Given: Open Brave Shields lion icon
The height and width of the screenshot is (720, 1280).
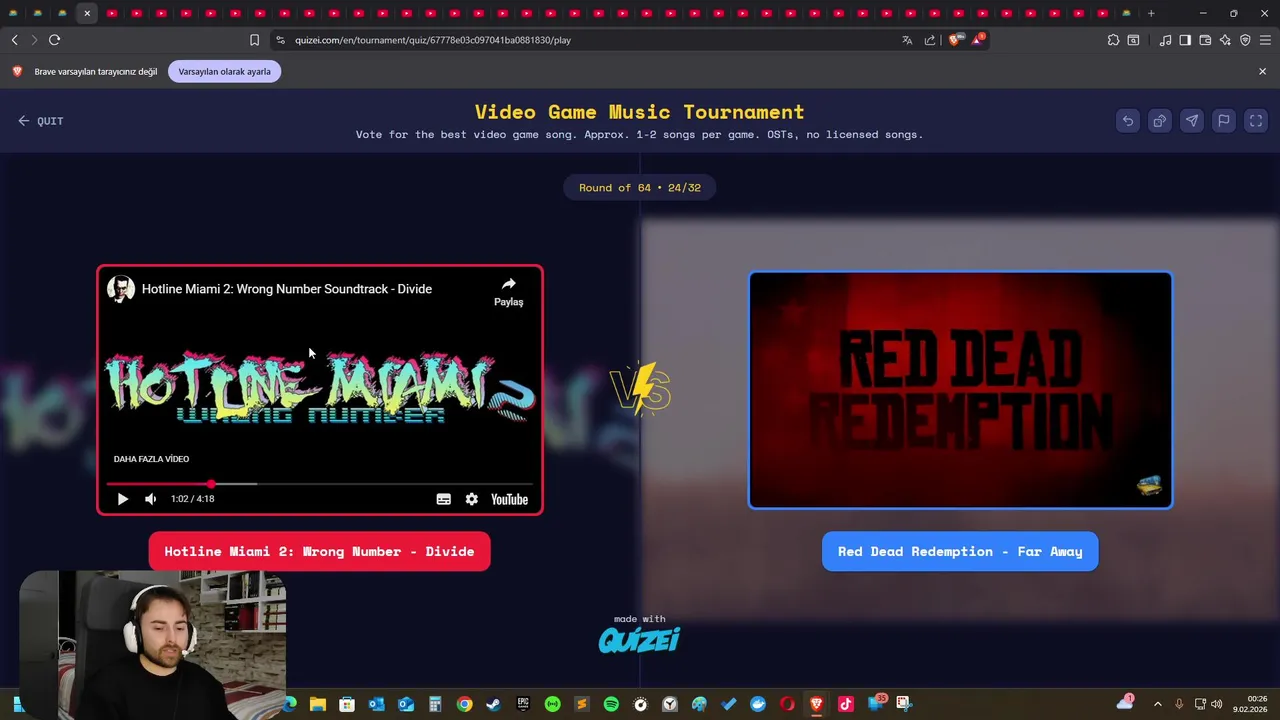Looking at the screenshot, I should (x=954, y=40).
